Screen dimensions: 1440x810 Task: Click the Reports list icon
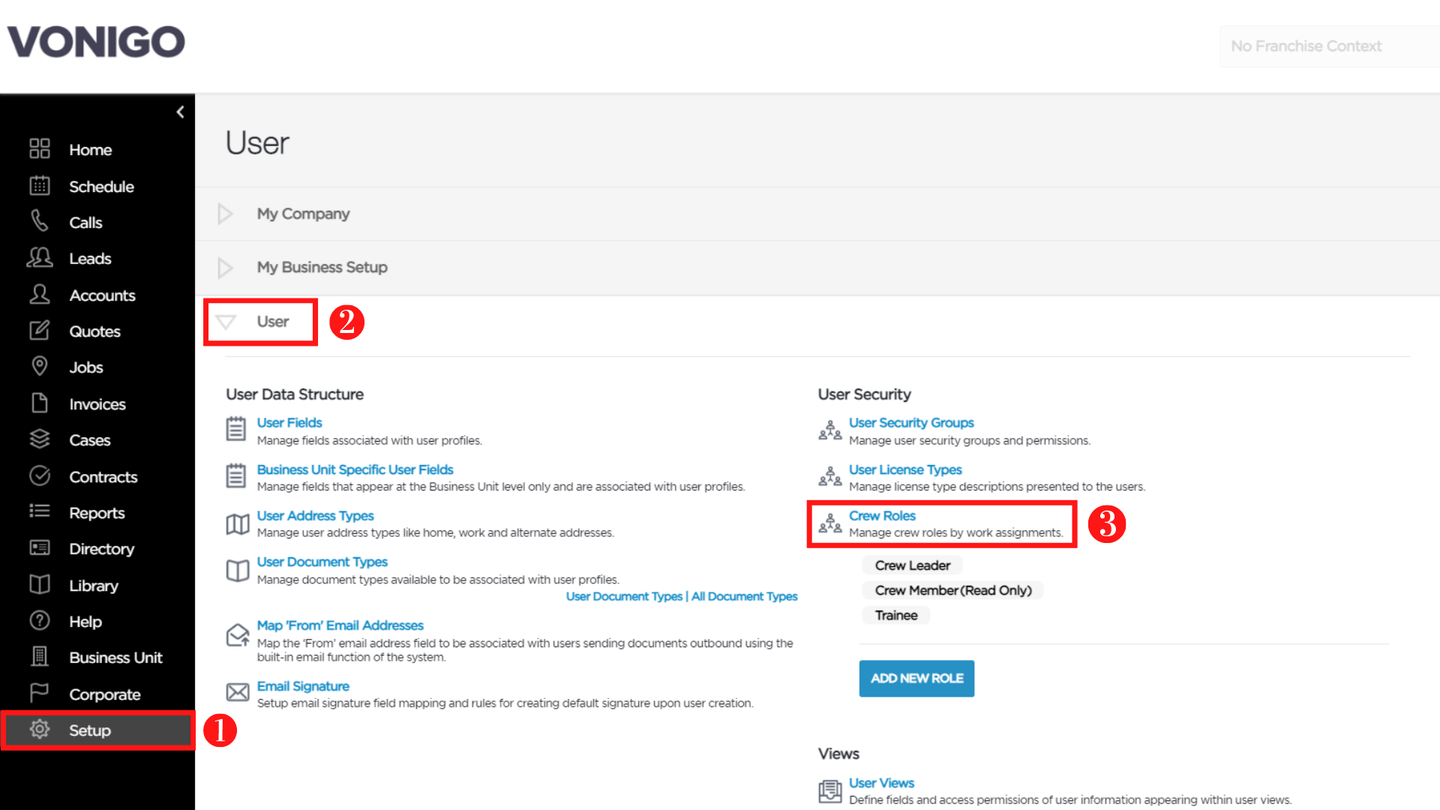tap(39, 512)
